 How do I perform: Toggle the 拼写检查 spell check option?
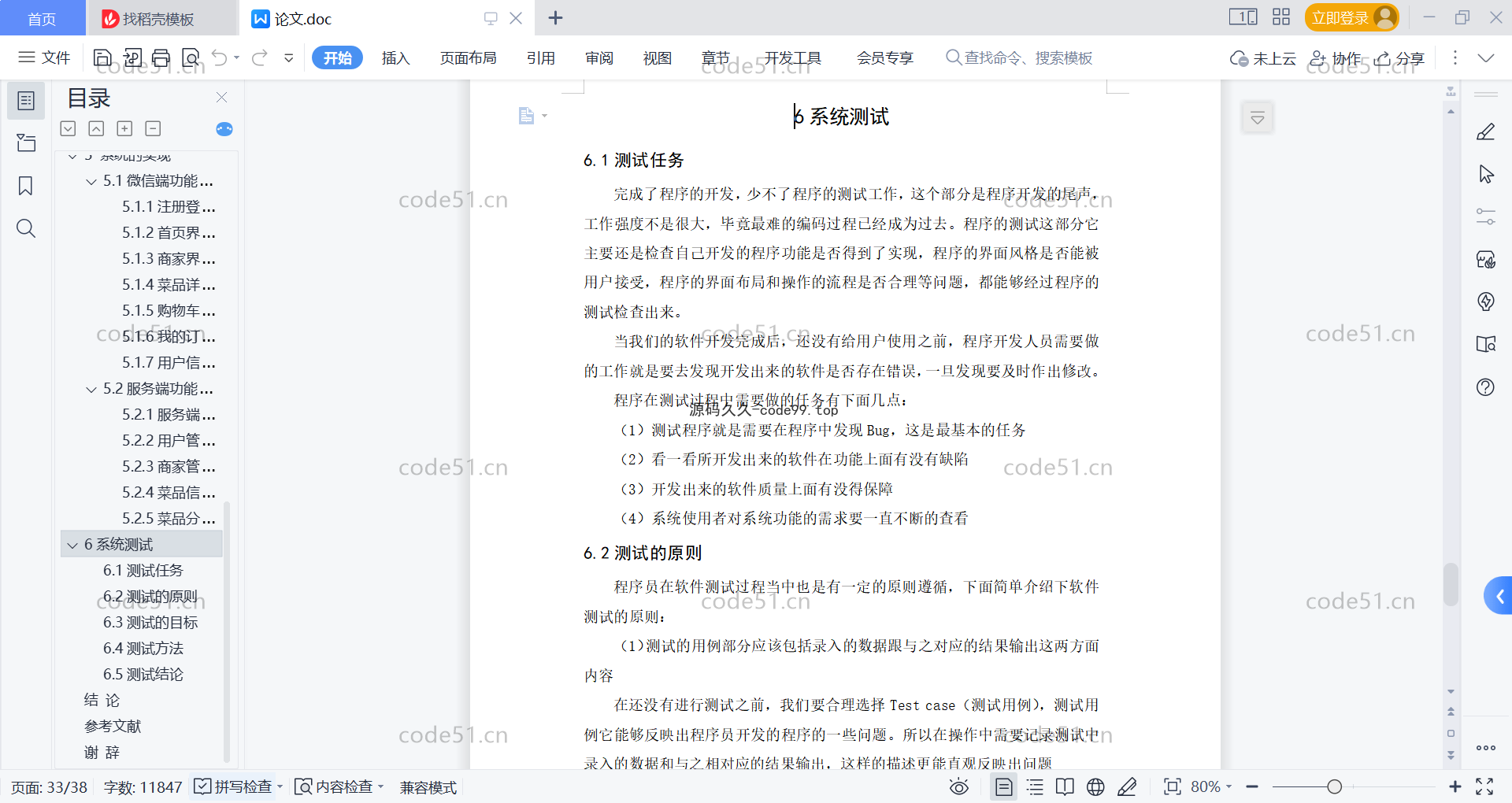click(238, 786)
